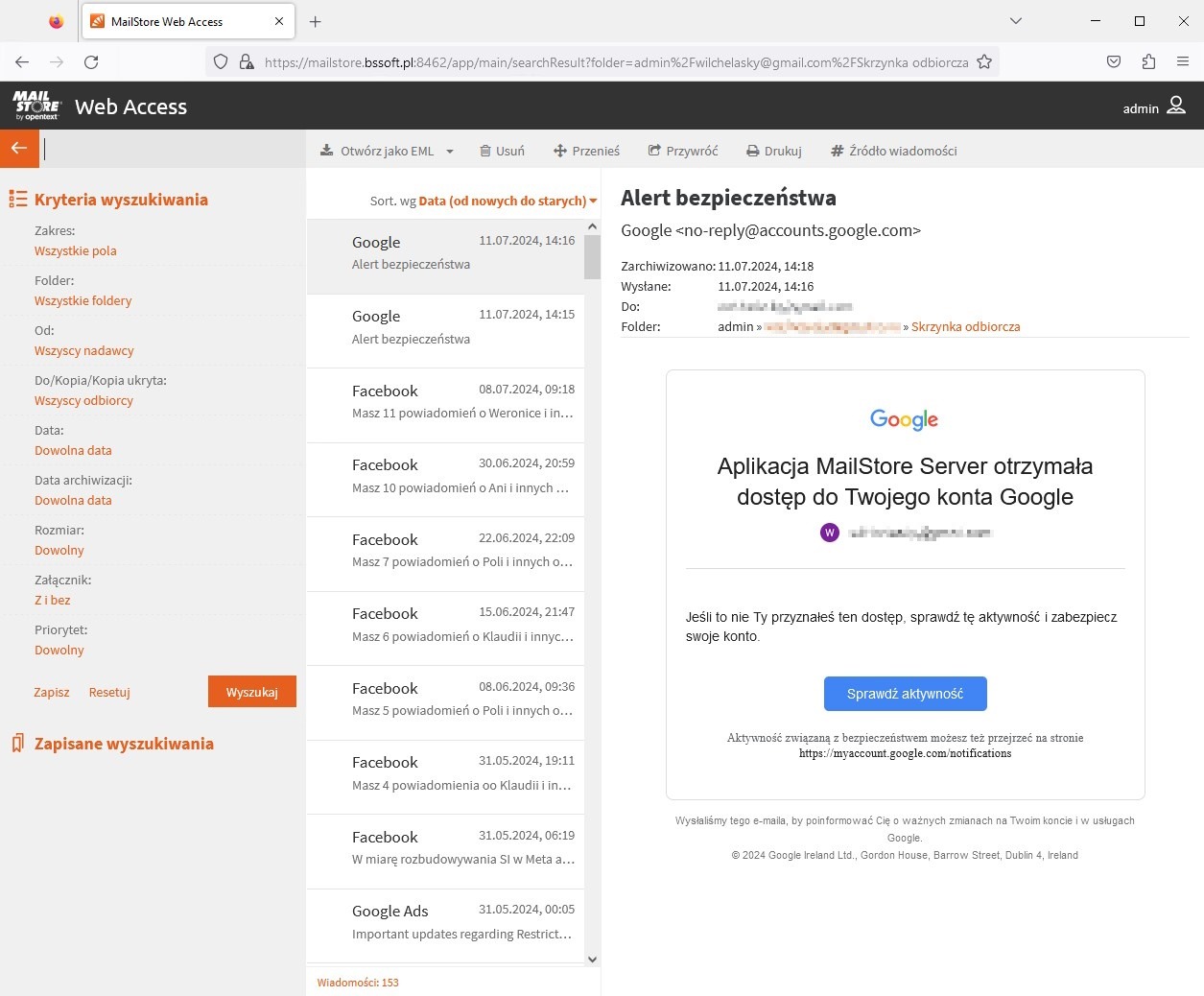Screen dimensions: 1204x996
Task: Click the MailStore logo in header
Action: (x=37, y=106)
